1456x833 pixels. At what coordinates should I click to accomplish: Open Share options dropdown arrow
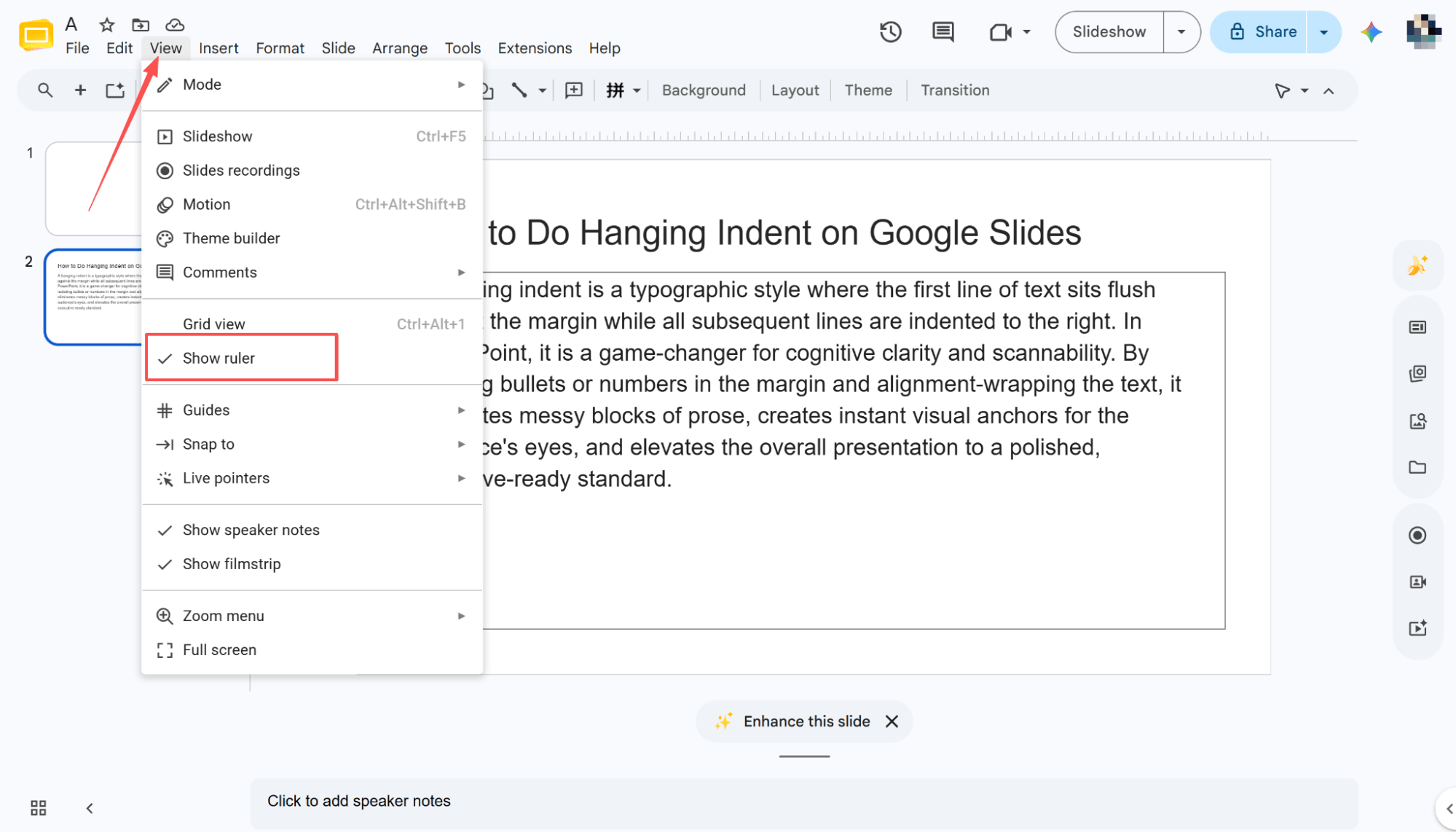pos(1324,32)
